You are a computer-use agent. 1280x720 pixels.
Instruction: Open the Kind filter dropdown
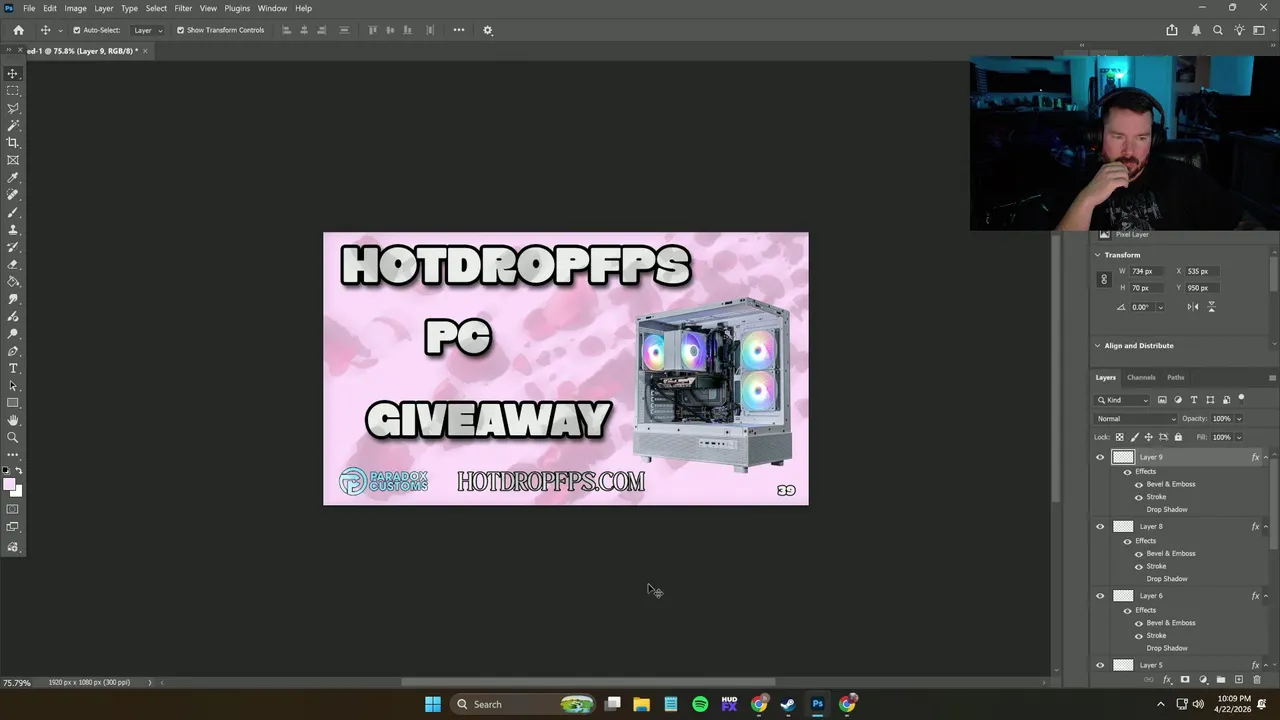click(1124, 400)
